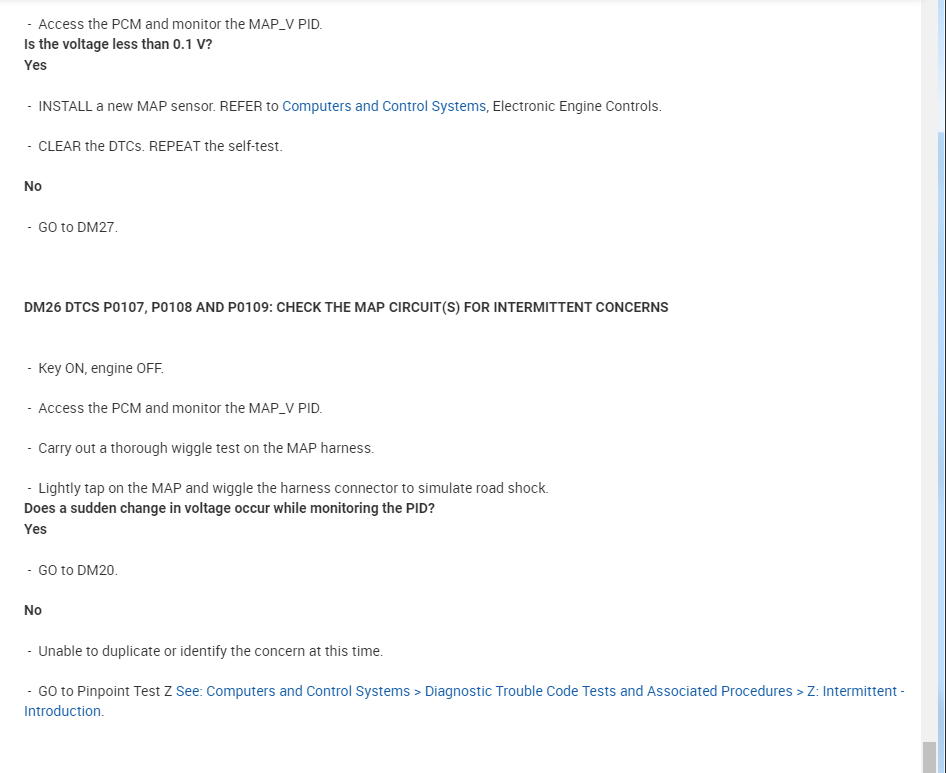This screenshot has height=773, width=946.
Task: Click the 'Lightly tap on the MAP' step
Action: [x=293, y=488]
